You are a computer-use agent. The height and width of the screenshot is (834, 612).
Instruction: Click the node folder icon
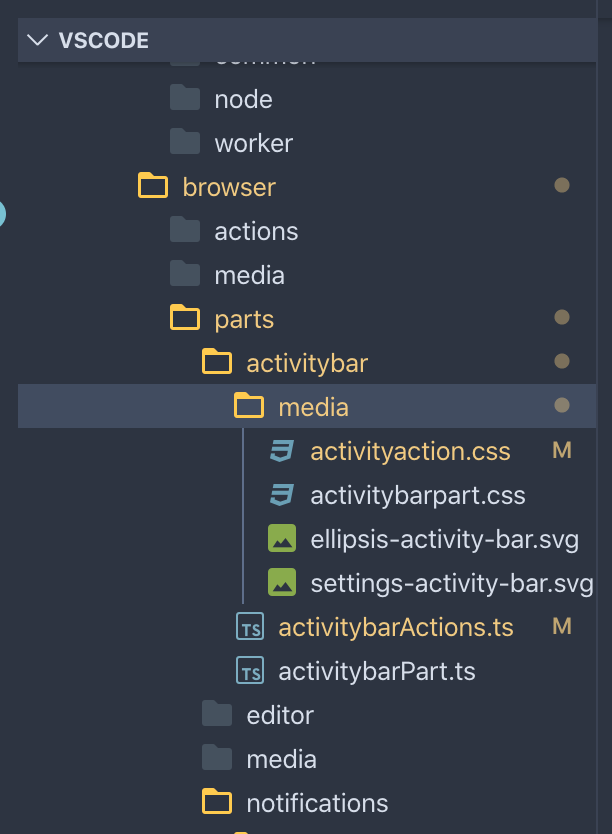(x=185, y=97)
